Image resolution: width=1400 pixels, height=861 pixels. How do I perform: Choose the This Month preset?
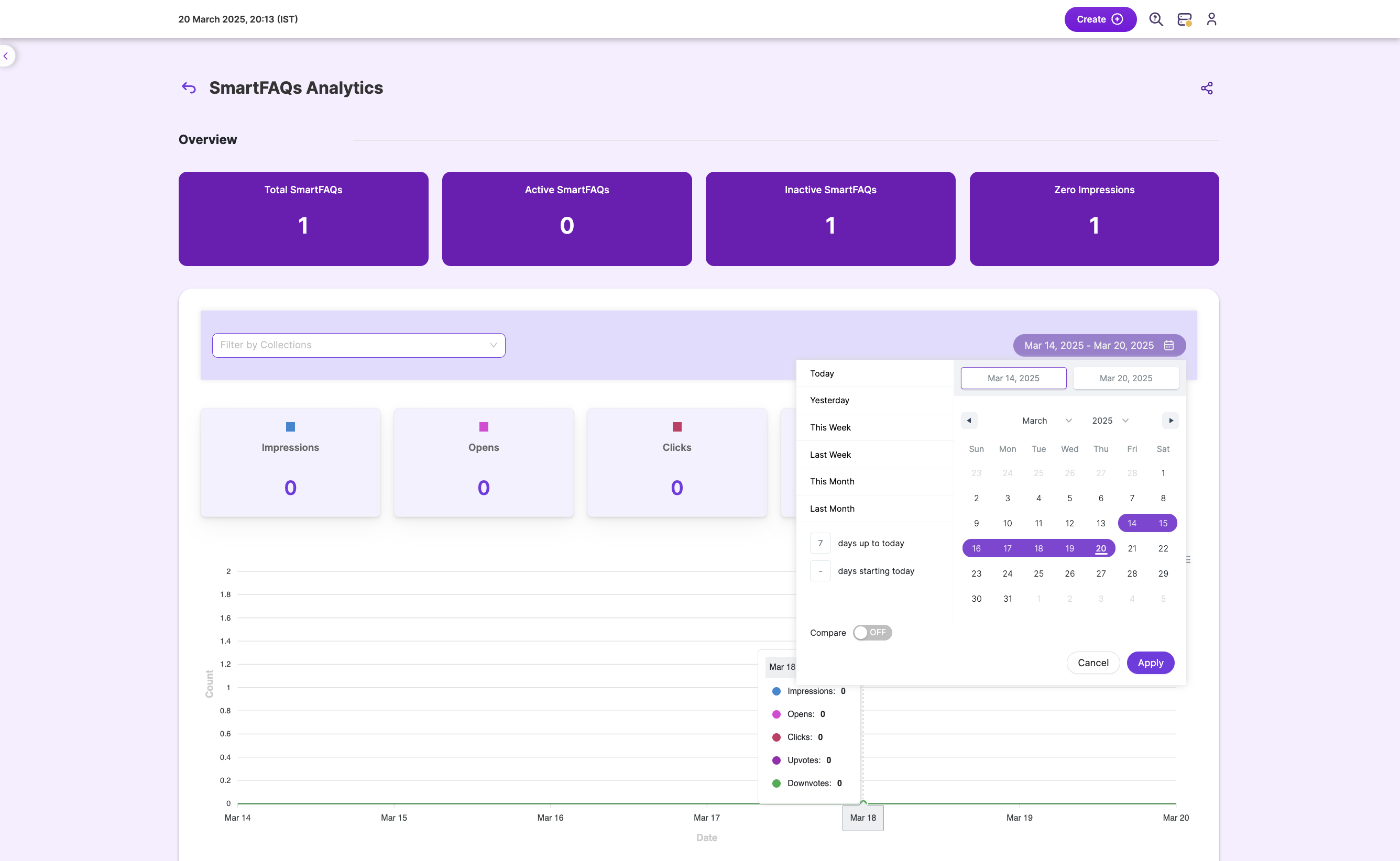click(832, 482)
